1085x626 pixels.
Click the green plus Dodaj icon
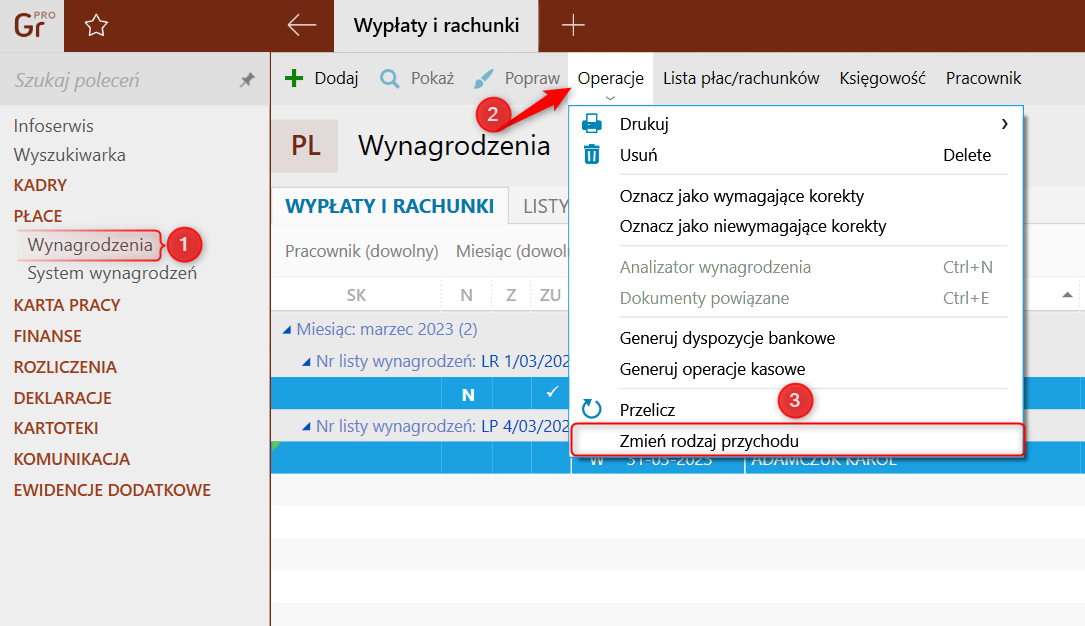(x=294, y=78)
